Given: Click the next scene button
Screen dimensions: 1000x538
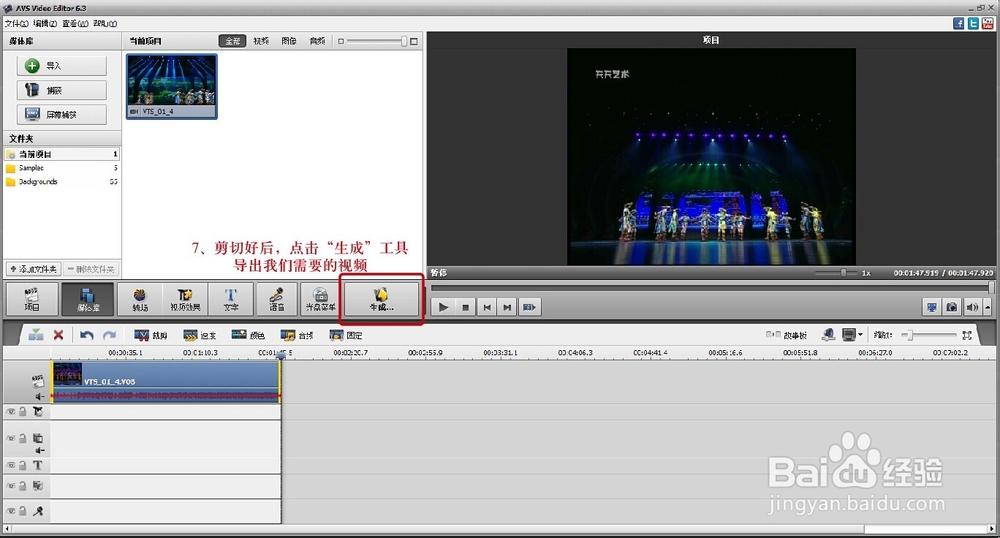Looking at the screenshot, I should coord(529,307).
